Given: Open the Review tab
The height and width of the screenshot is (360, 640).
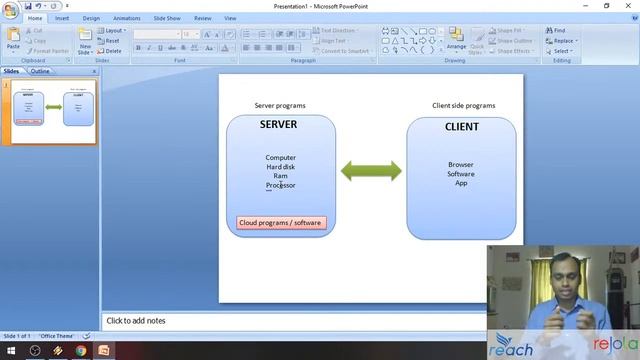Looking at the screenshot, I should (x=203, y=18).
